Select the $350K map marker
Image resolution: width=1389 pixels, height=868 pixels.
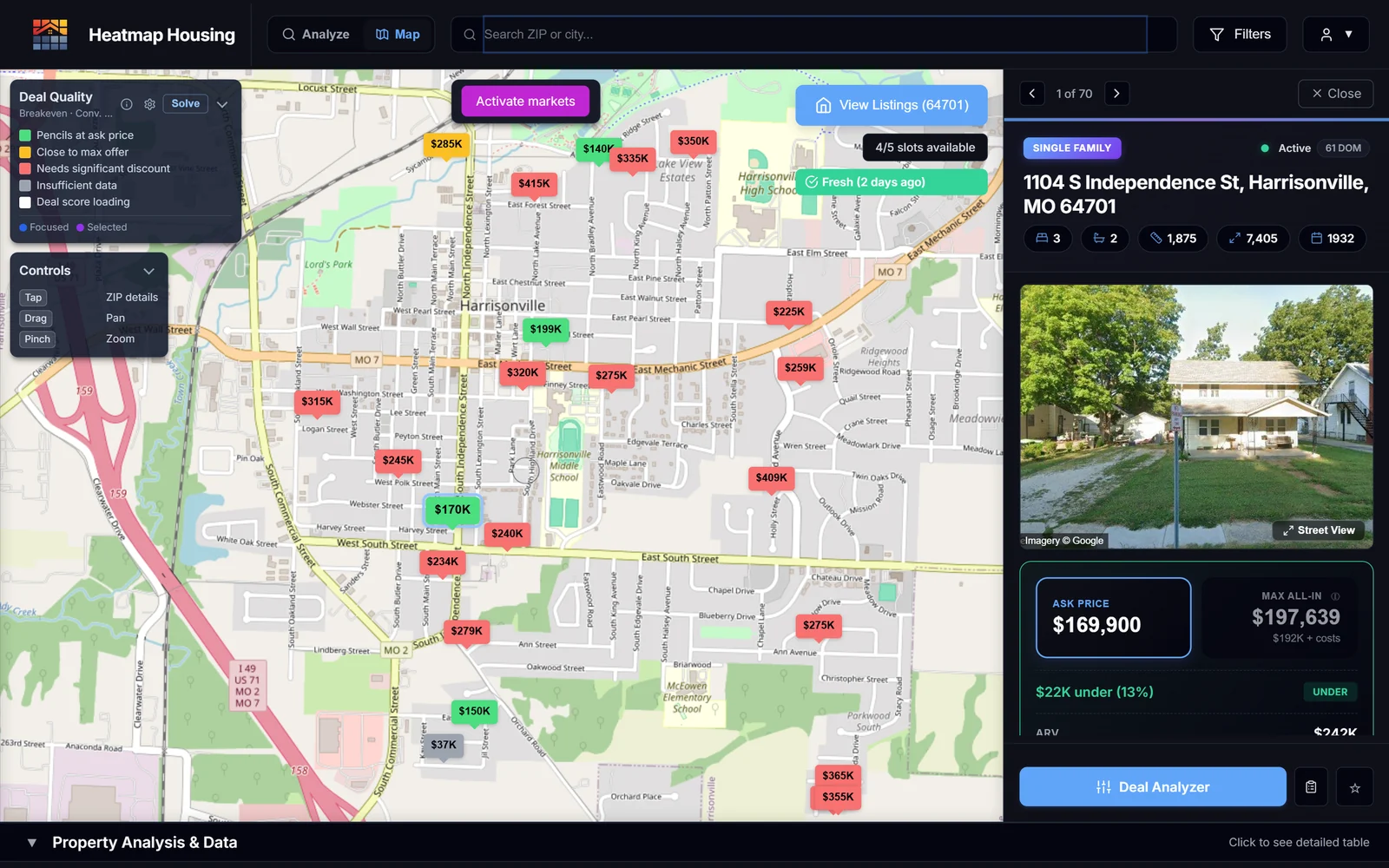tap(694, 141)
